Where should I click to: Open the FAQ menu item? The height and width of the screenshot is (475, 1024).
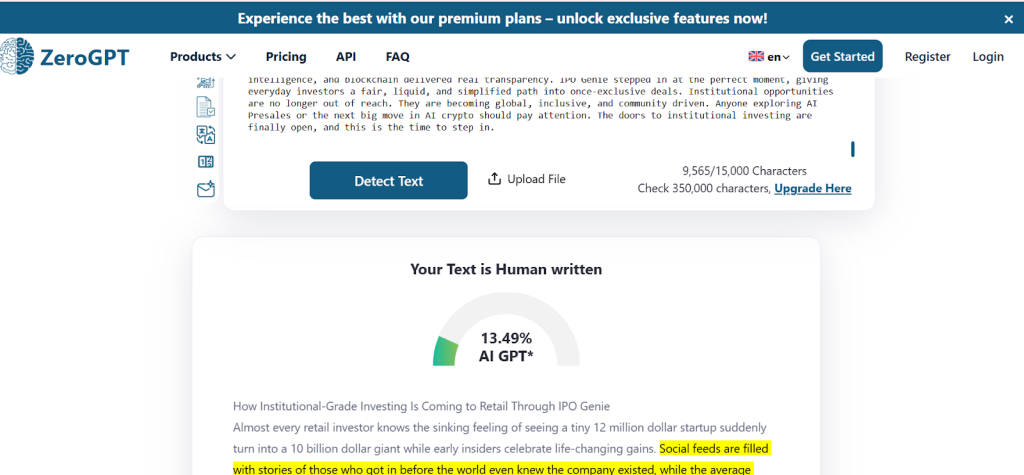tap(397, 57)
